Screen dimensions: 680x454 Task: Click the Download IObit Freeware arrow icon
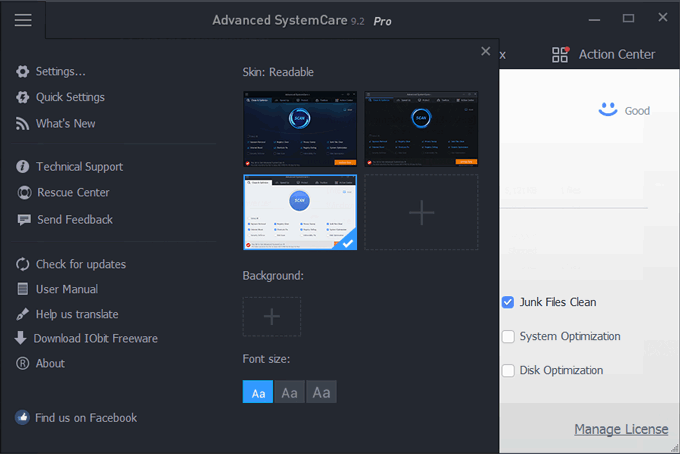click(20, 338)
